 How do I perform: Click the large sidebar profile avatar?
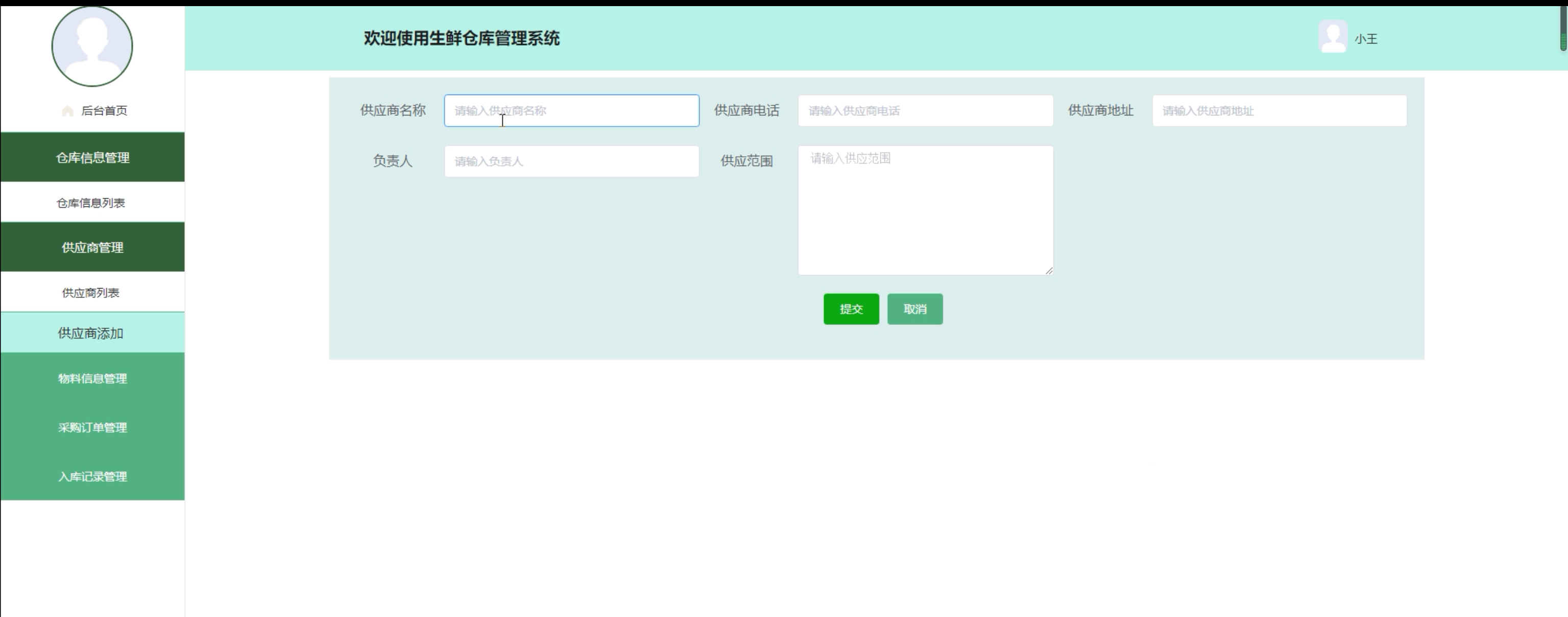(x=92, y=46)
